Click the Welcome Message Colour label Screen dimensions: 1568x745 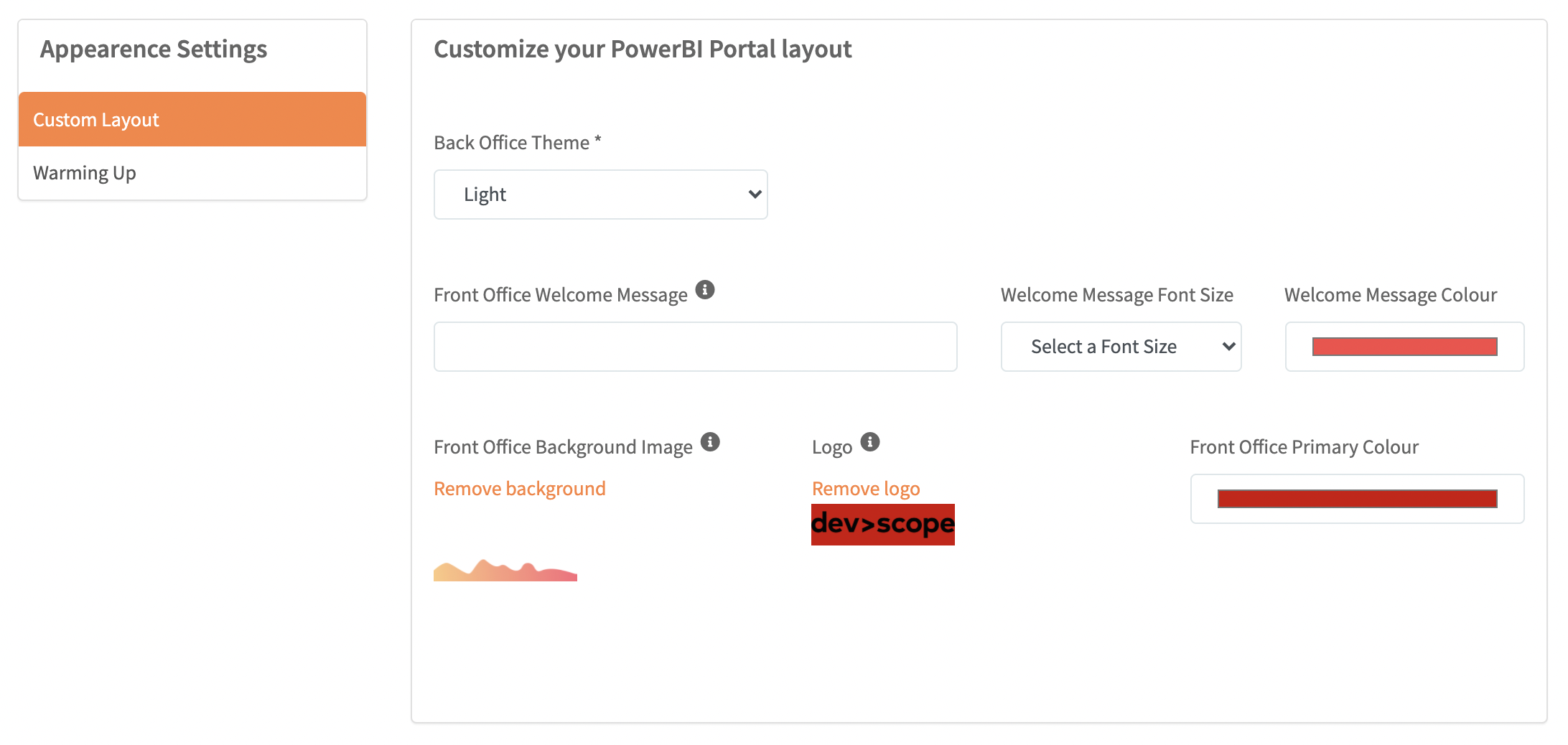point(1390,295)
